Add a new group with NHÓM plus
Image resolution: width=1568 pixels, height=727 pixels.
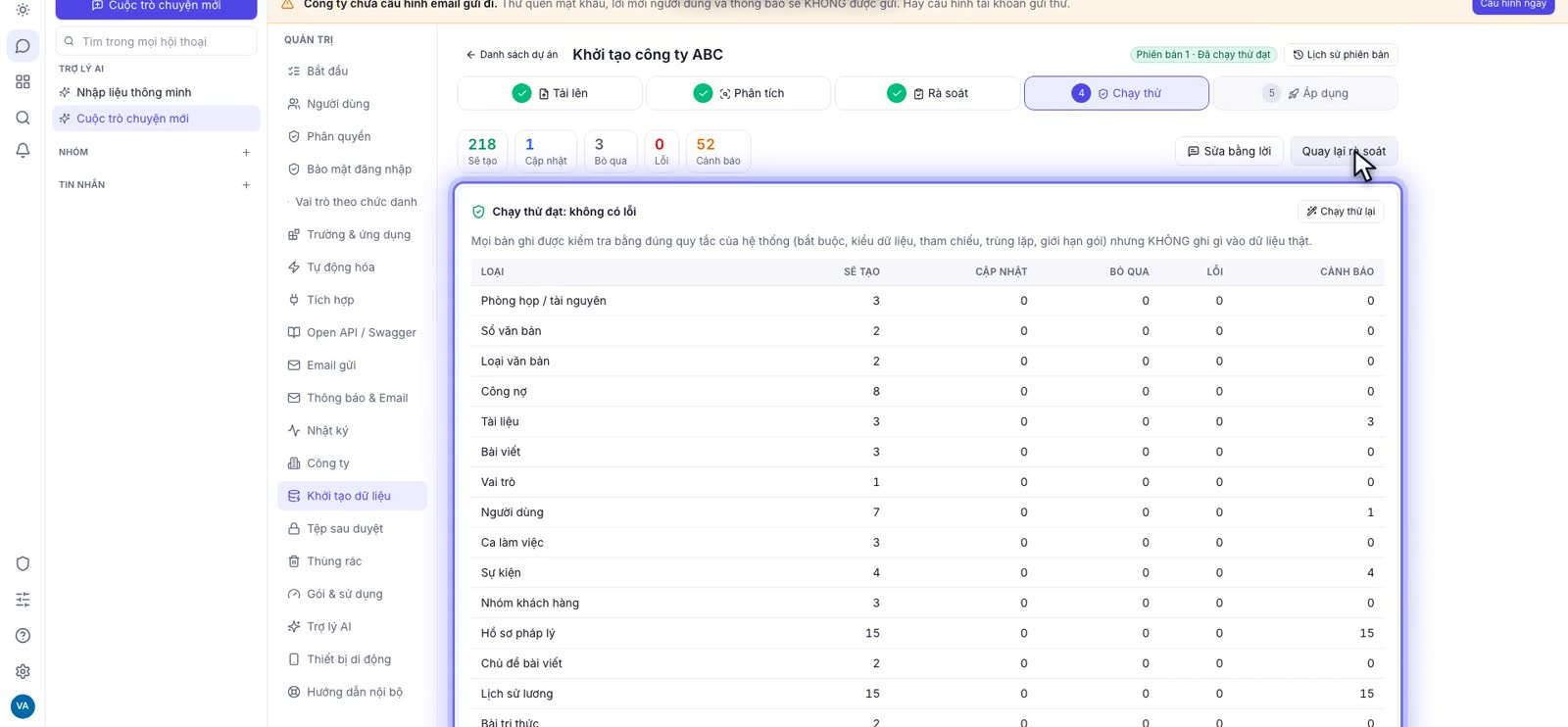coord(246,152)
